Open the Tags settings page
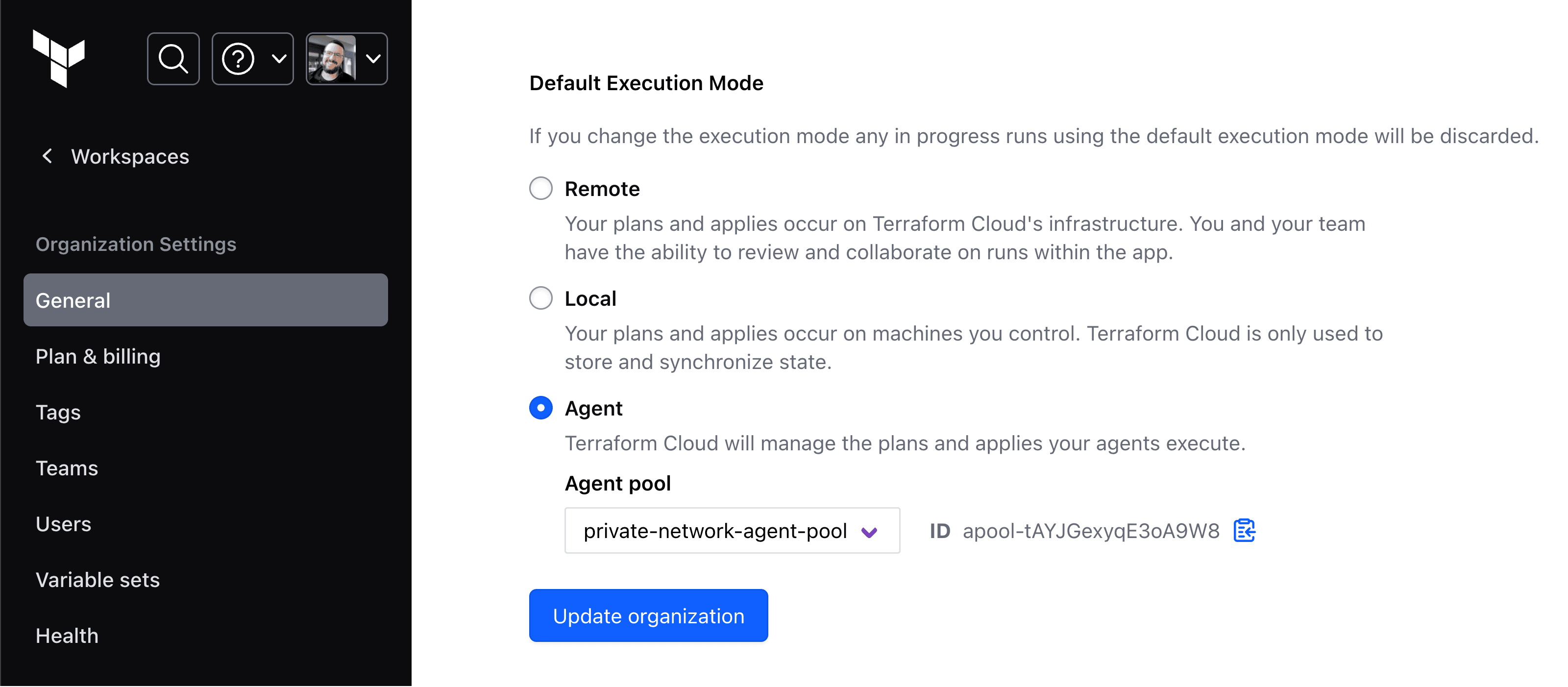This screenshot has height=687, width=1568. click(x=58, y=413)
